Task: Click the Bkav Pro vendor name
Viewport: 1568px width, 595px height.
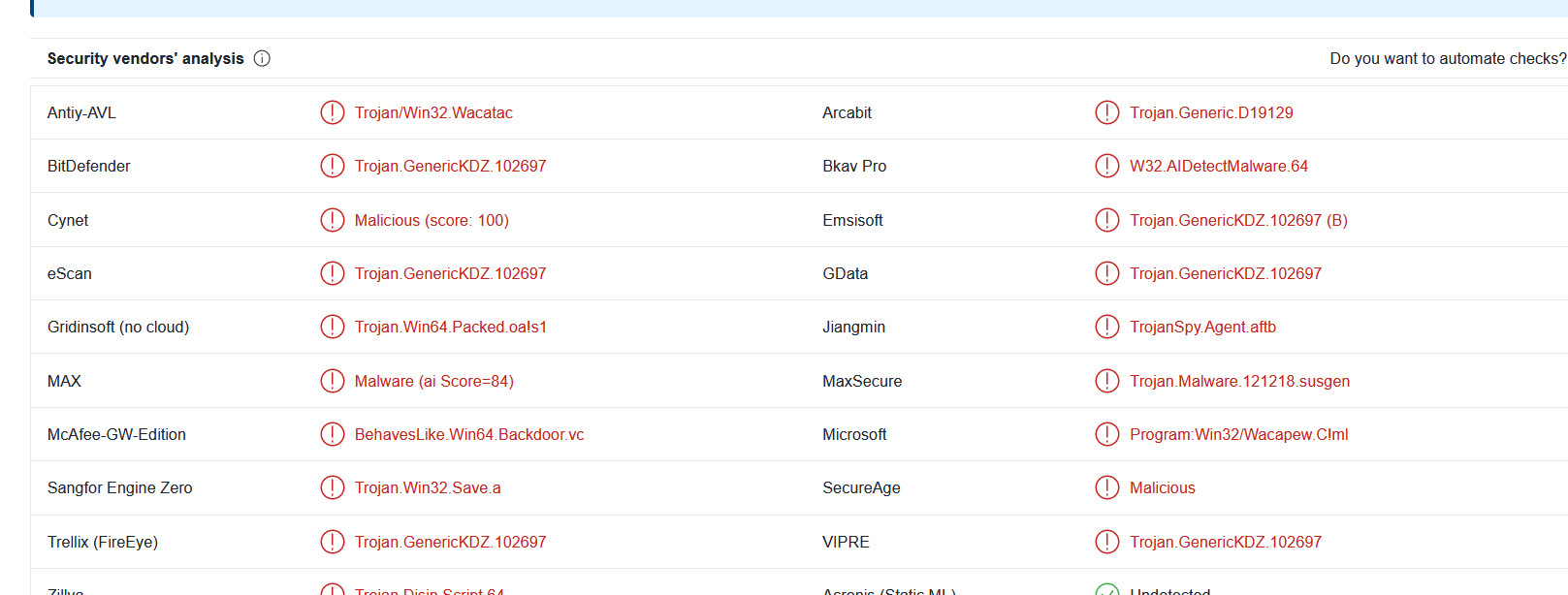Action: pyautogui.click(x=854, y=166)
